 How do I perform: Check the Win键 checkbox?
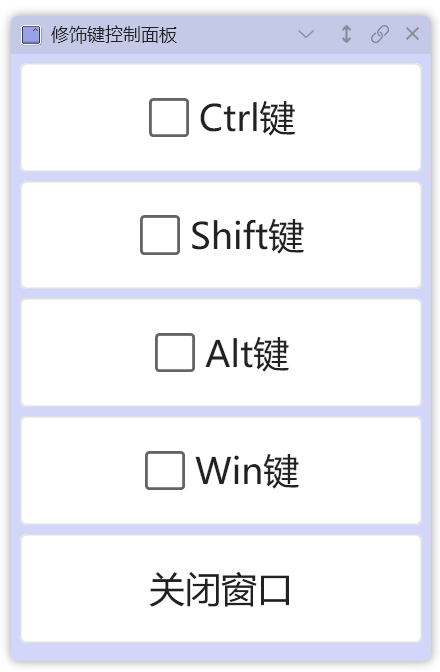pyautogui.click(x=165, y=470)
